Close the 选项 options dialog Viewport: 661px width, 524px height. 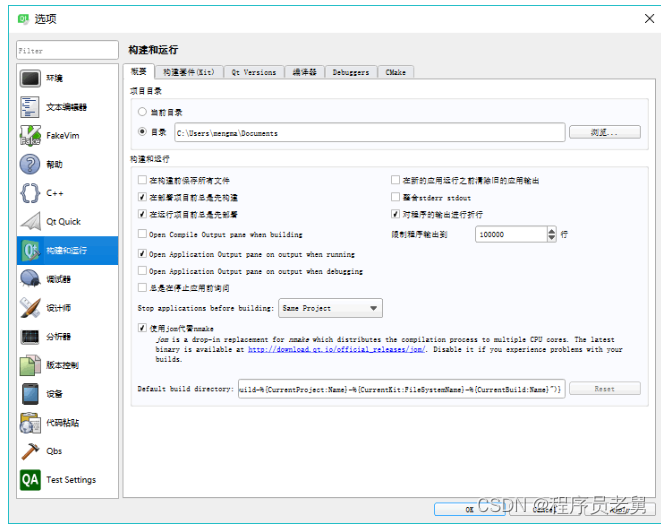pyautogui.click(x=649, y=19)
